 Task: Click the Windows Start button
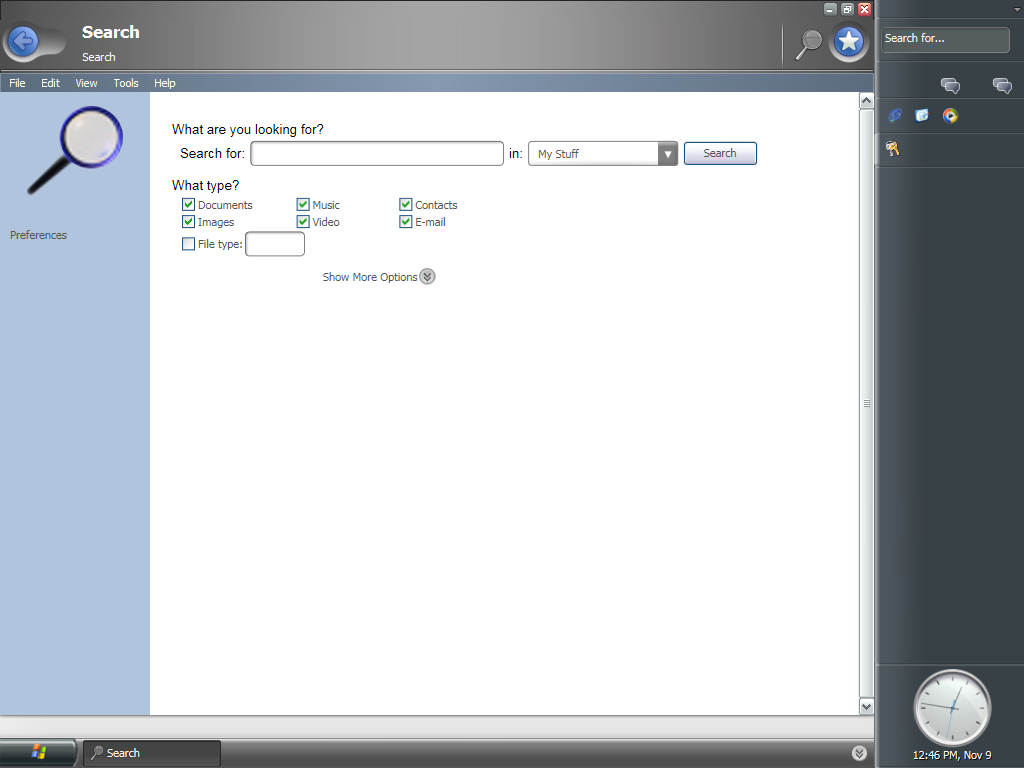click(39, 752)
